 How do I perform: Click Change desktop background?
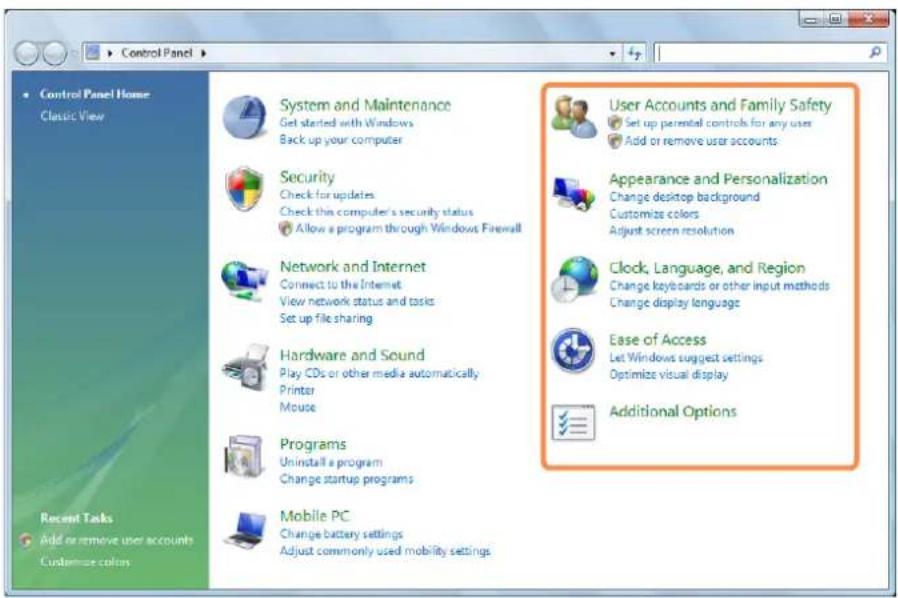click(x=684, y=197)
